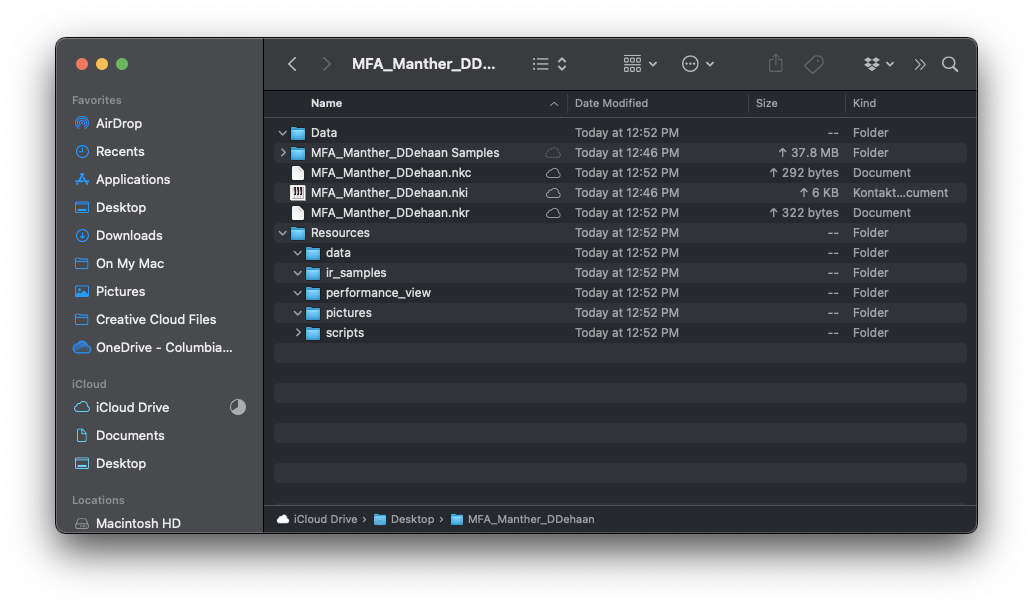This screenshot has width=1033, height=607.
Task: Switch view using list view selector
Action: coord(549,64)
